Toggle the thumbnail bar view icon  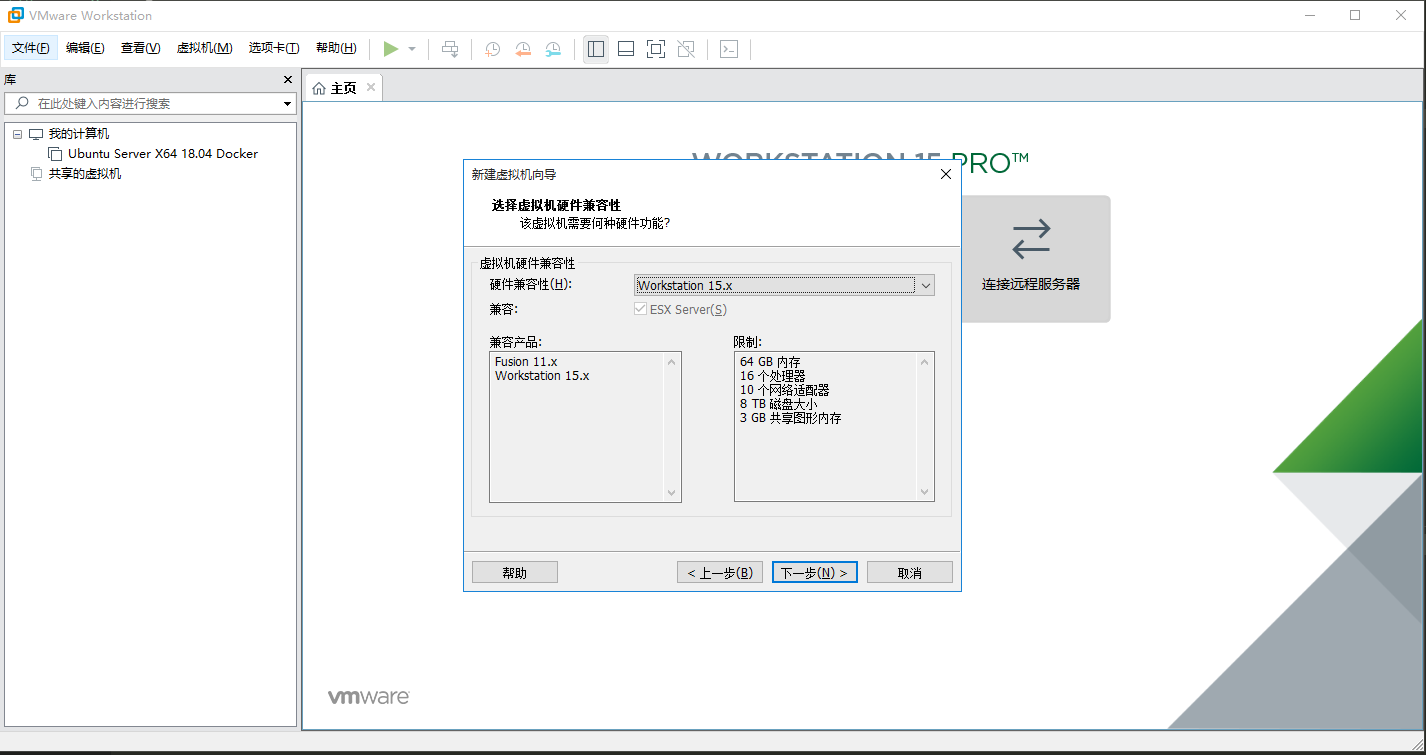click(x=626, y=49)
